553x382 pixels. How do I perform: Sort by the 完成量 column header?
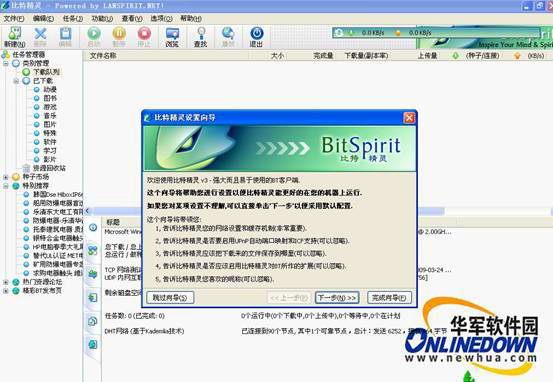point(323,55)
